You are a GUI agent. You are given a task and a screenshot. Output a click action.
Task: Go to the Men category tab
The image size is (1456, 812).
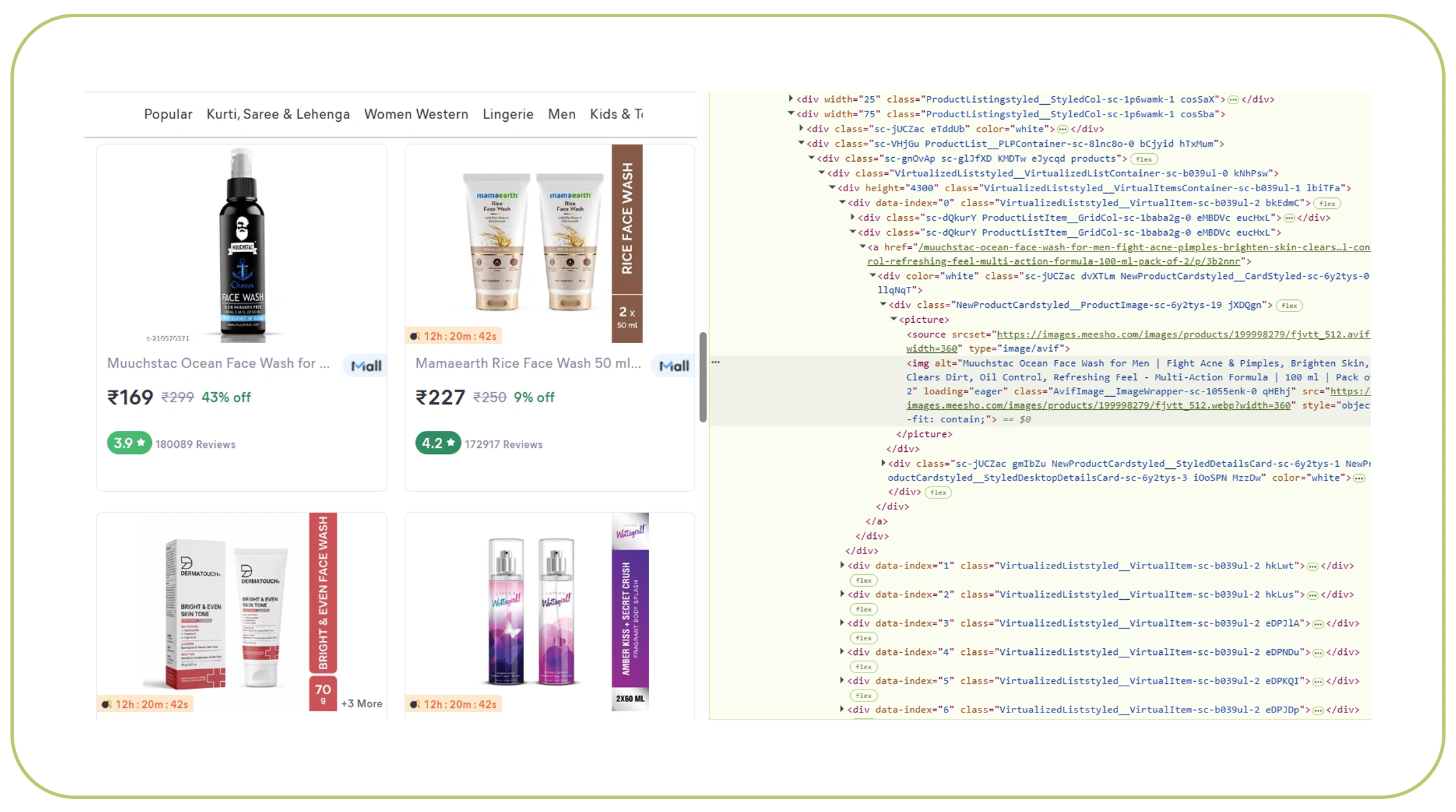tap(562, 114)
